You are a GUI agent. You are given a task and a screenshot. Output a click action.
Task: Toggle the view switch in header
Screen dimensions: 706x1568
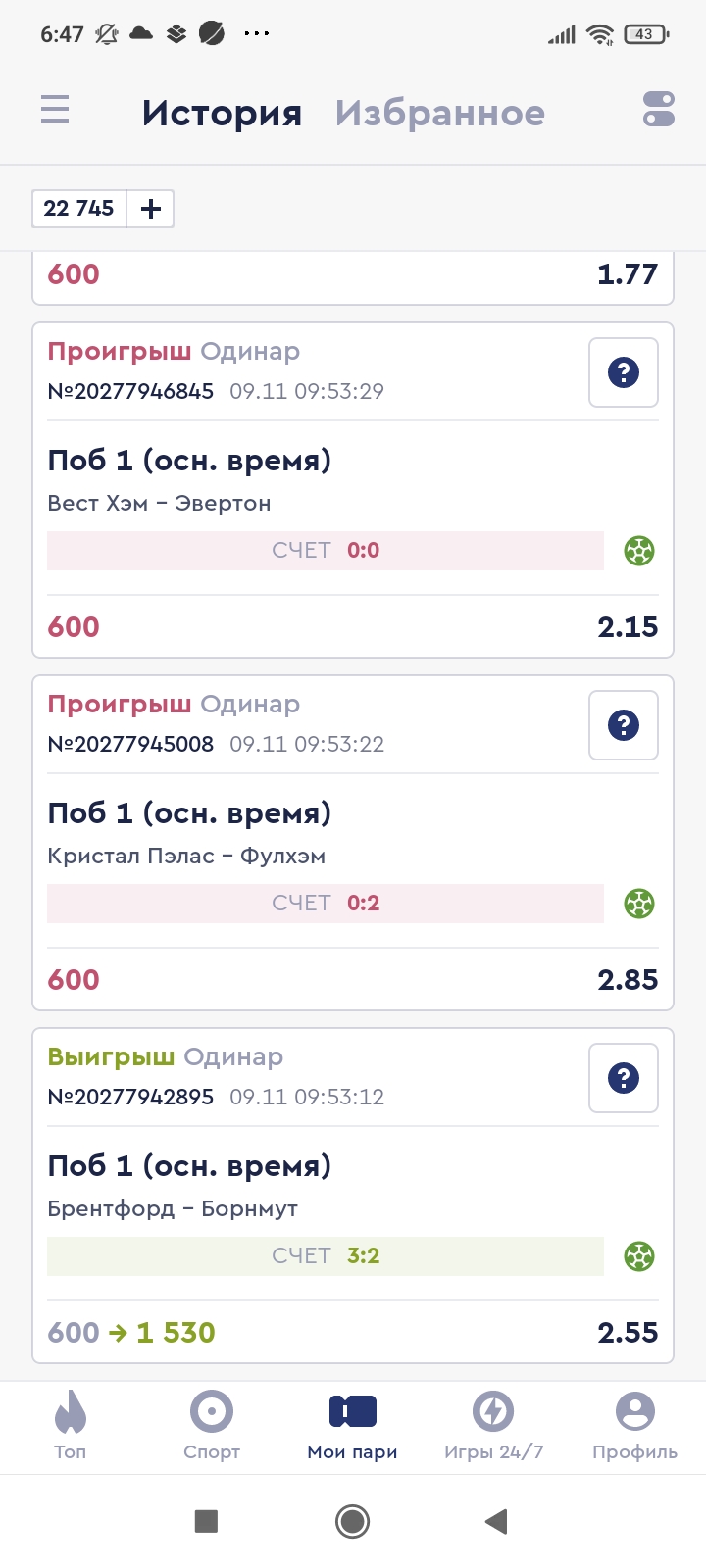[659, 109]
